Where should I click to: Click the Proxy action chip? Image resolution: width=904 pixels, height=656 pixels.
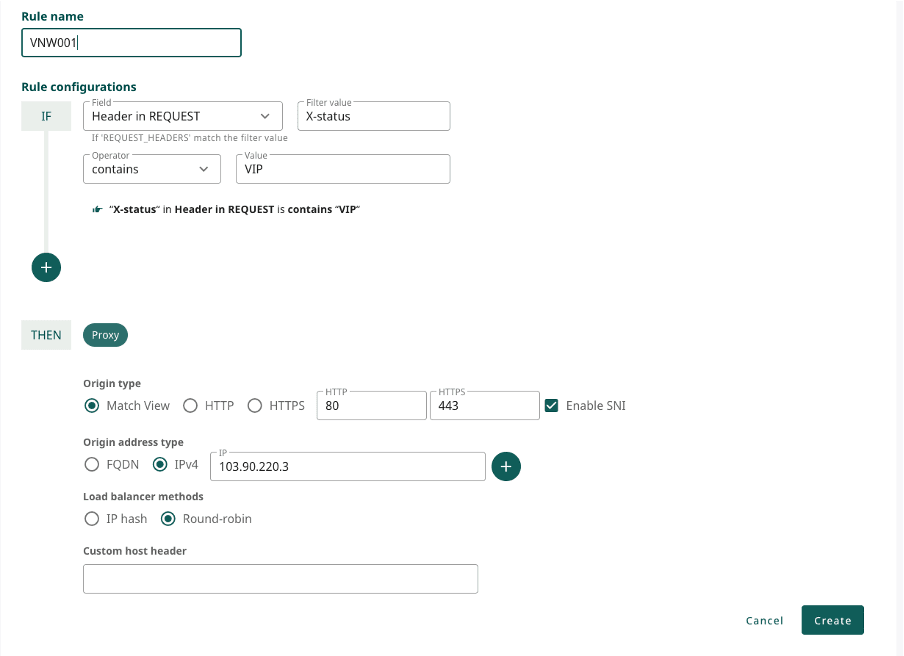[x=105, y=335]
